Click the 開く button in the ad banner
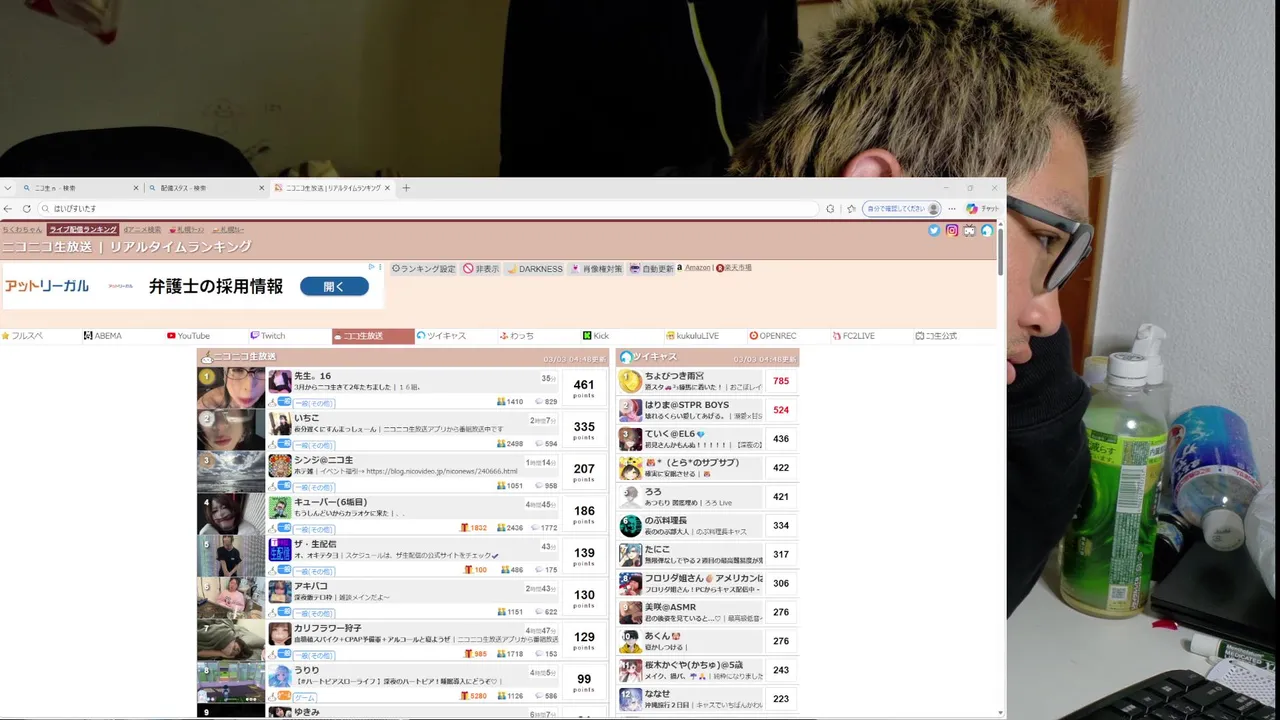 click(334, 287)
